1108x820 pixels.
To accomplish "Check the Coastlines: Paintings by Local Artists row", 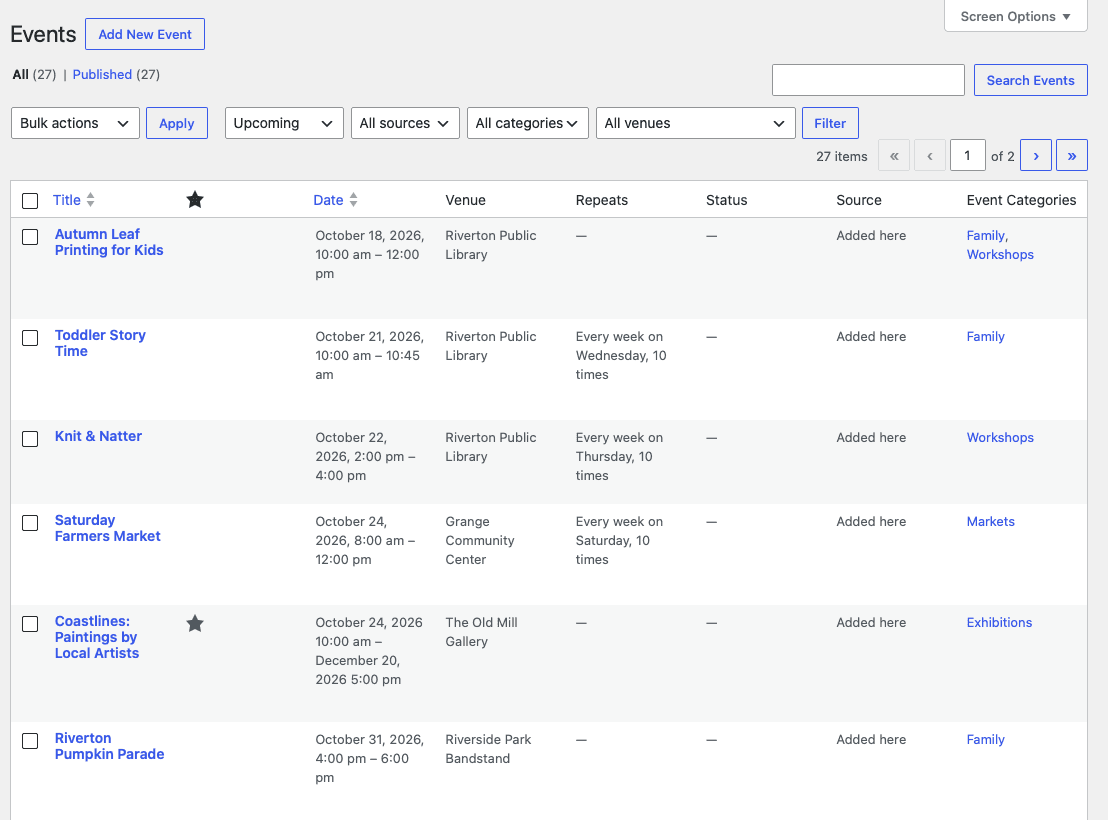I will [30, 624].
